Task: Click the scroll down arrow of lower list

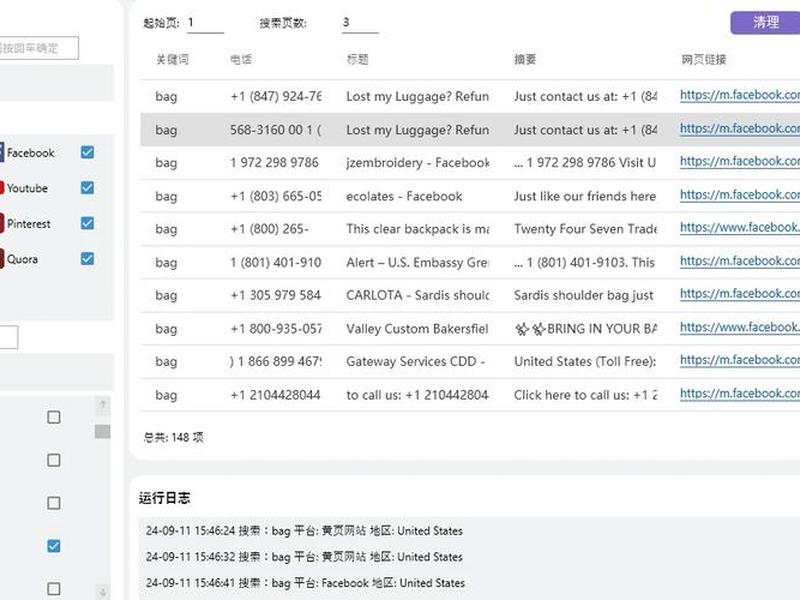Action: (x=103, y=592)
